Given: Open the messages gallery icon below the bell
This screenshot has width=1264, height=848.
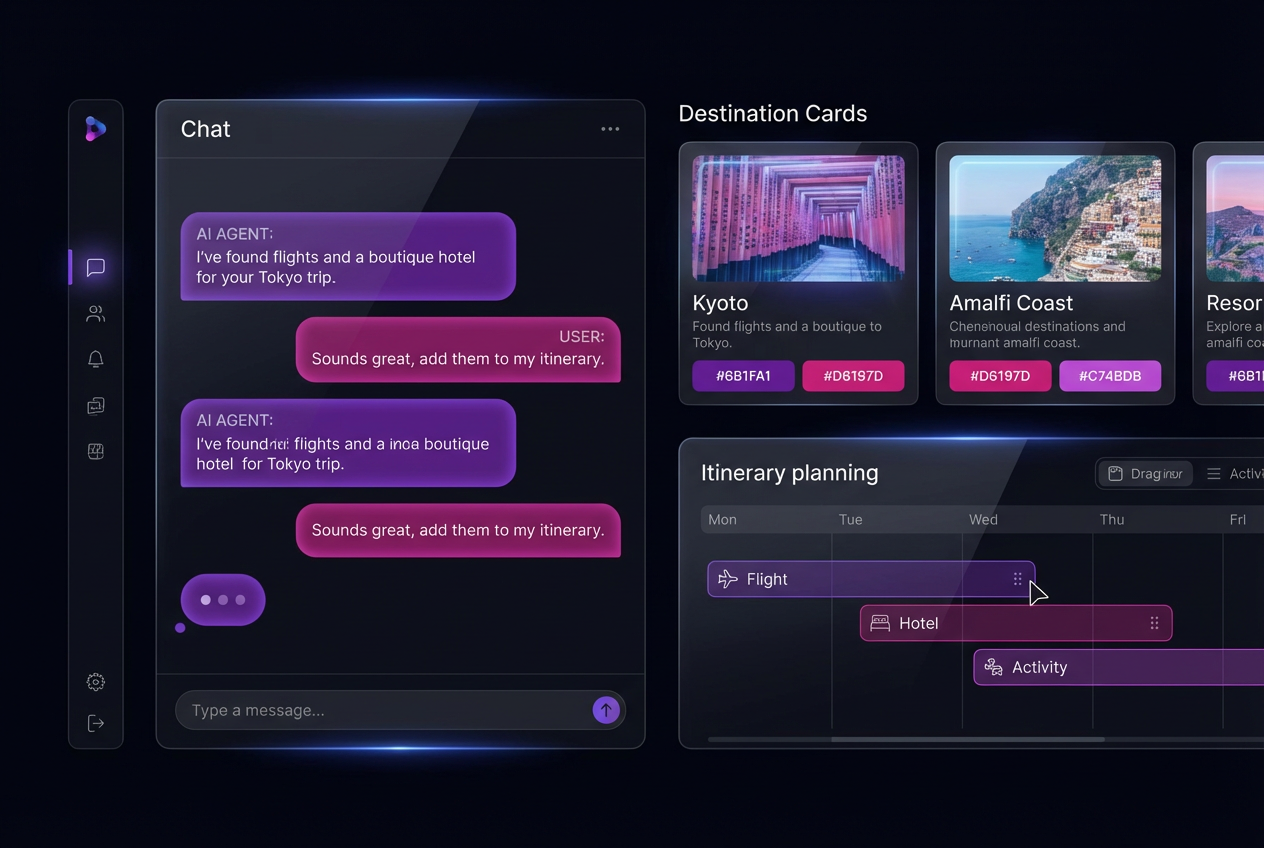Looking at the screenshot, I should click(96, 405).
